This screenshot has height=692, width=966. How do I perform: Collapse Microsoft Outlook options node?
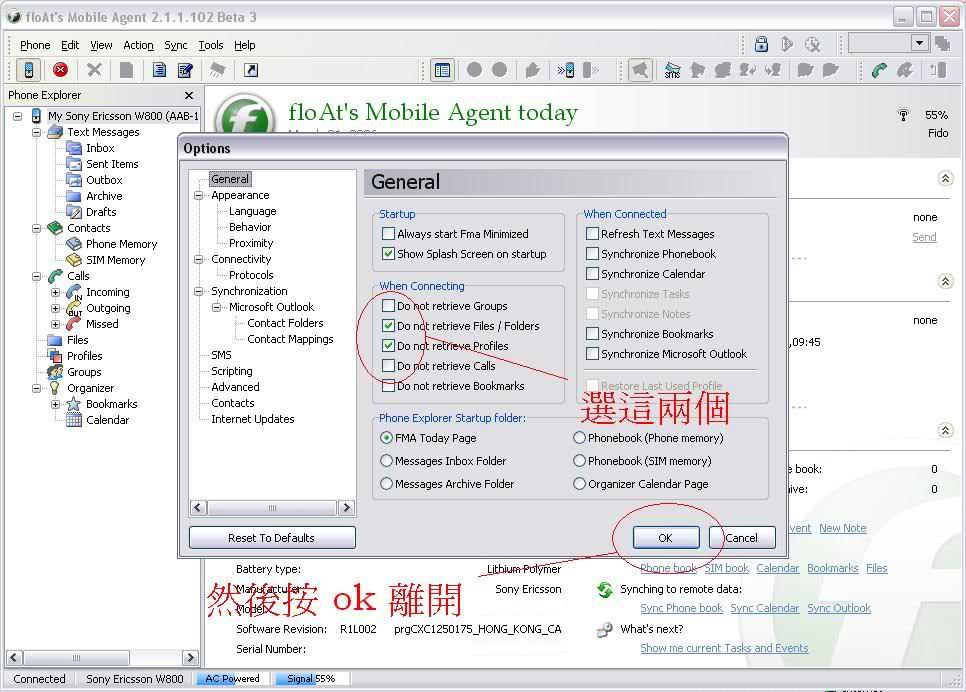pyautogui.click(x=216, y=307)
